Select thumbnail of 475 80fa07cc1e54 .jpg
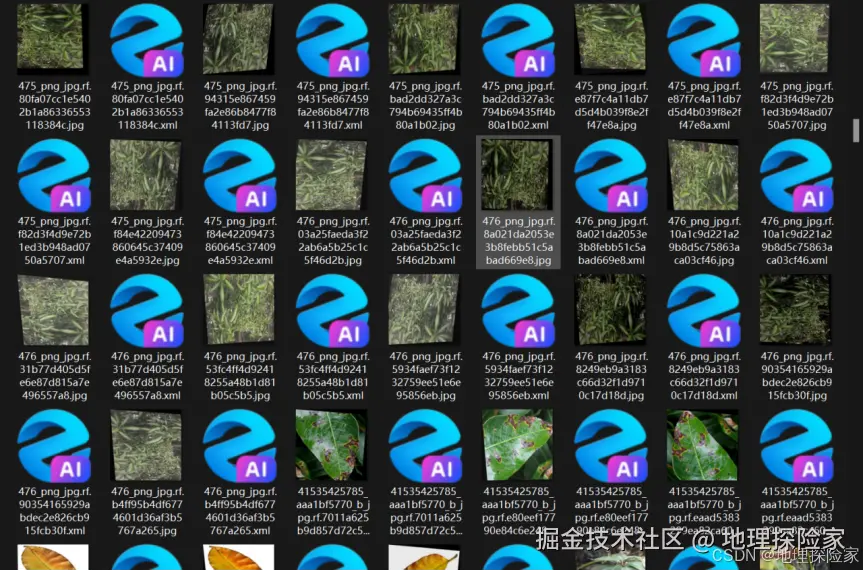Image resolution: width=864 pixels, height=571 pixels. 51,39
